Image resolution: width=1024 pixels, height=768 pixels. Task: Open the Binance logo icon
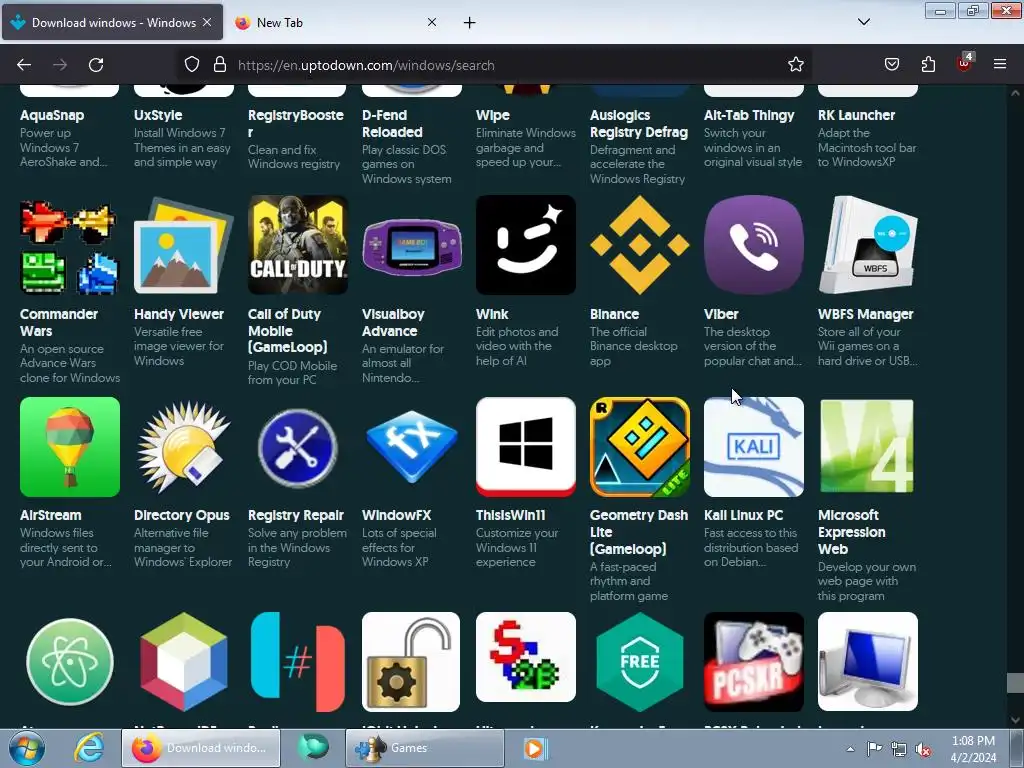pyautogui.click(x=639, y=246)
